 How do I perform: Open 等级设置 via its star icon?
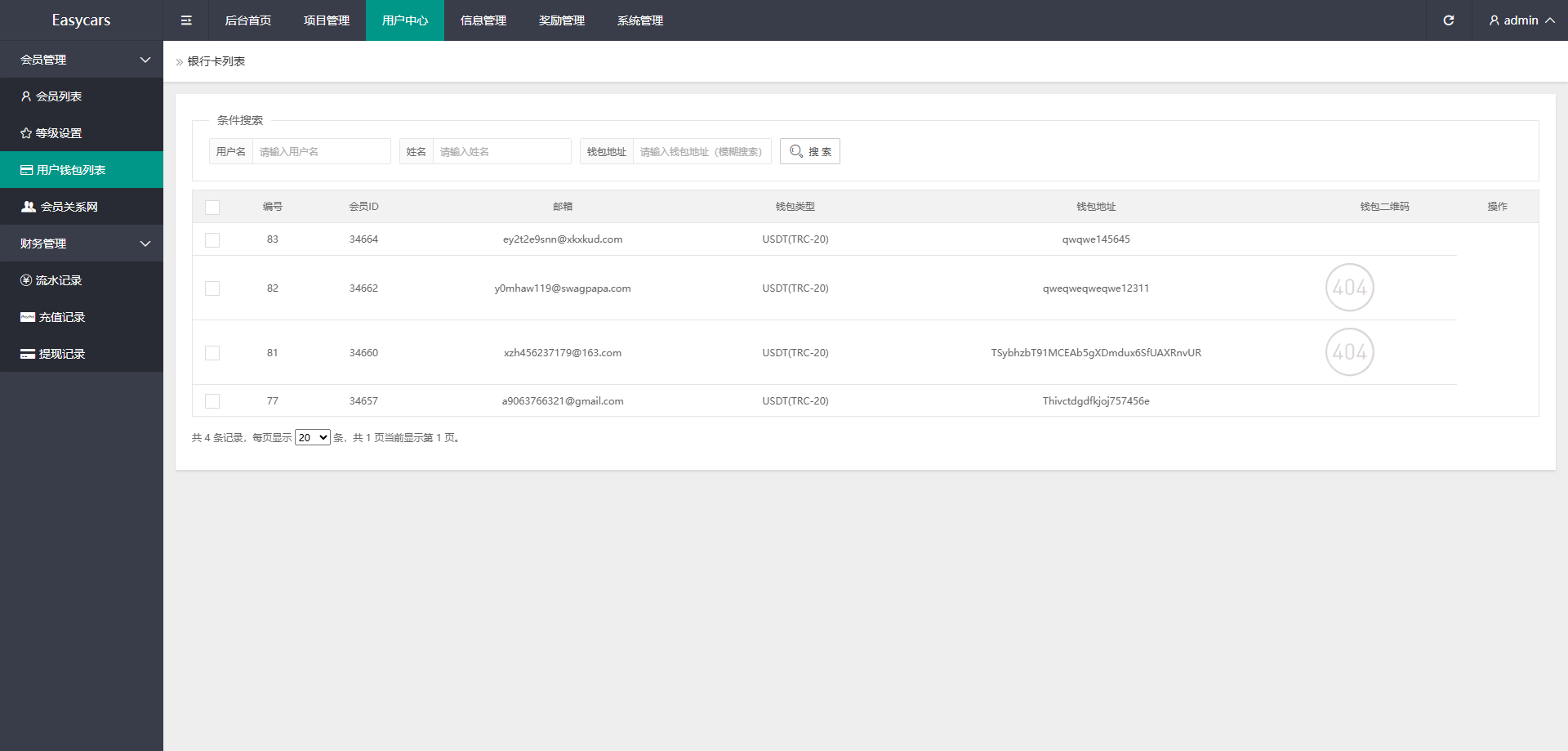(26, 133)
